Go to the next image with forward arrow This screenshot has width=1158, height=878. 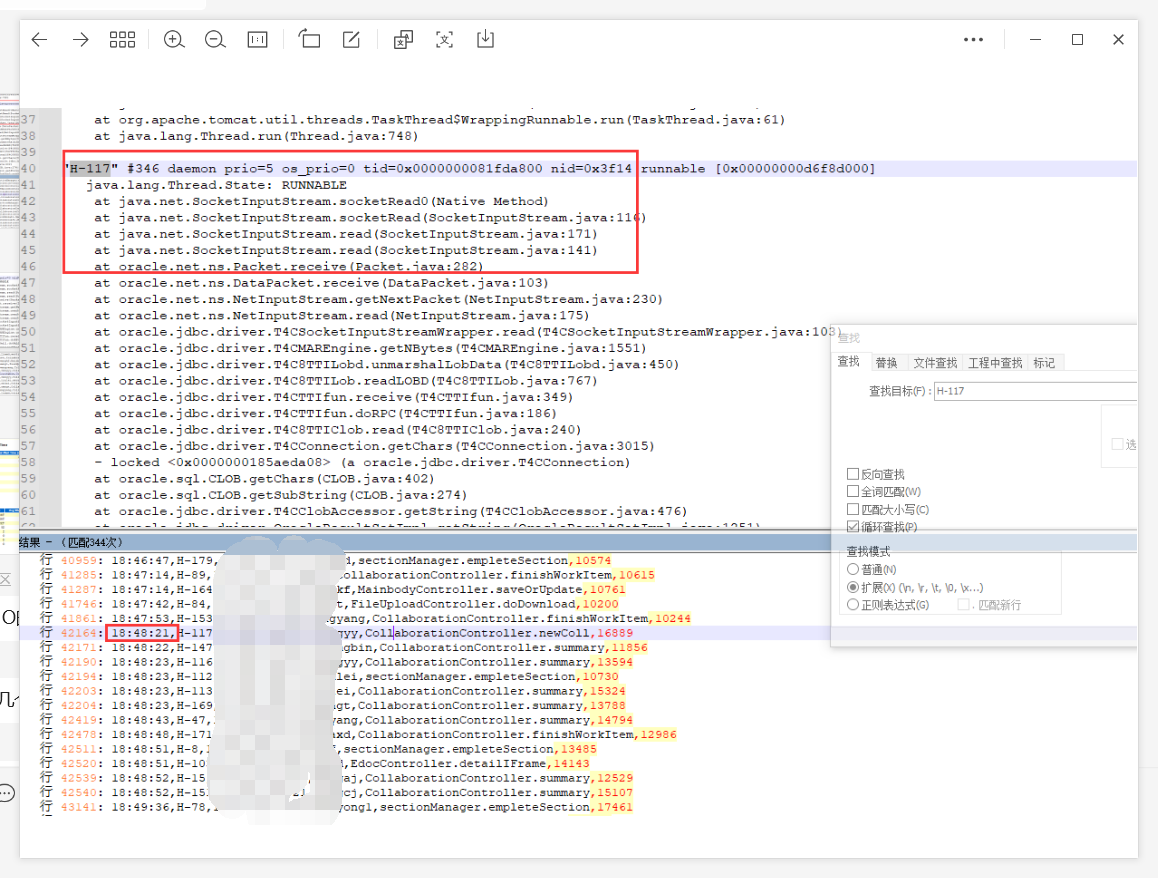[81, 40]
